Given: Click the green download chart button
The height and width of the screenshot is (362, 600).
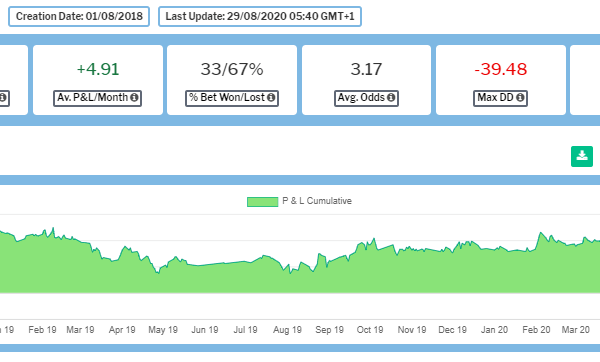Looking at the screenshot, I should (582, 156).
